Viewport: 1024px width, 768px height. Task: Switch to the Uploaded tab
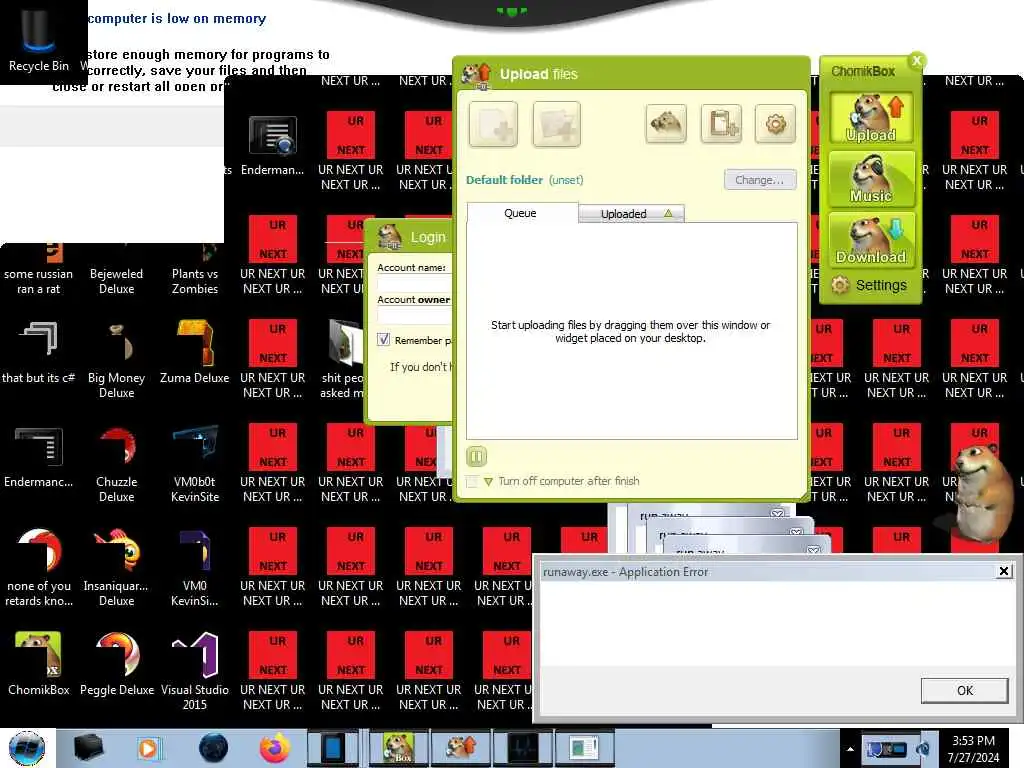(x=631, y=214)
